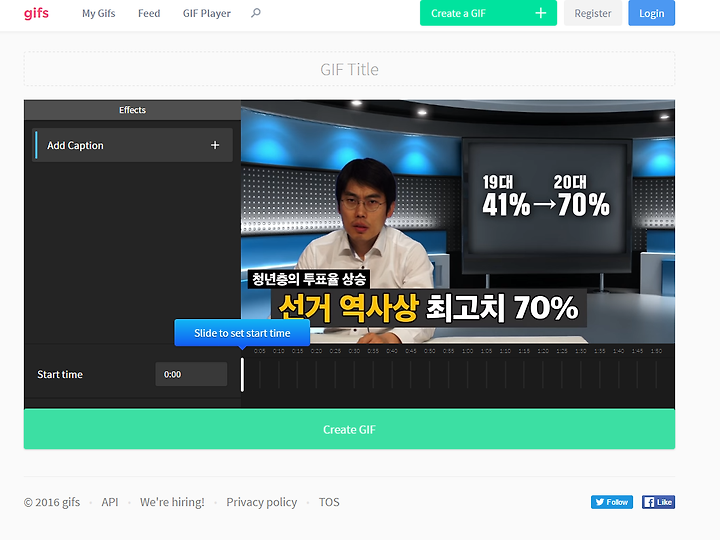Click the white timeline start handle
Image resolution: width=720 pixels, height=540 pixels.
[x=242, y=374]
